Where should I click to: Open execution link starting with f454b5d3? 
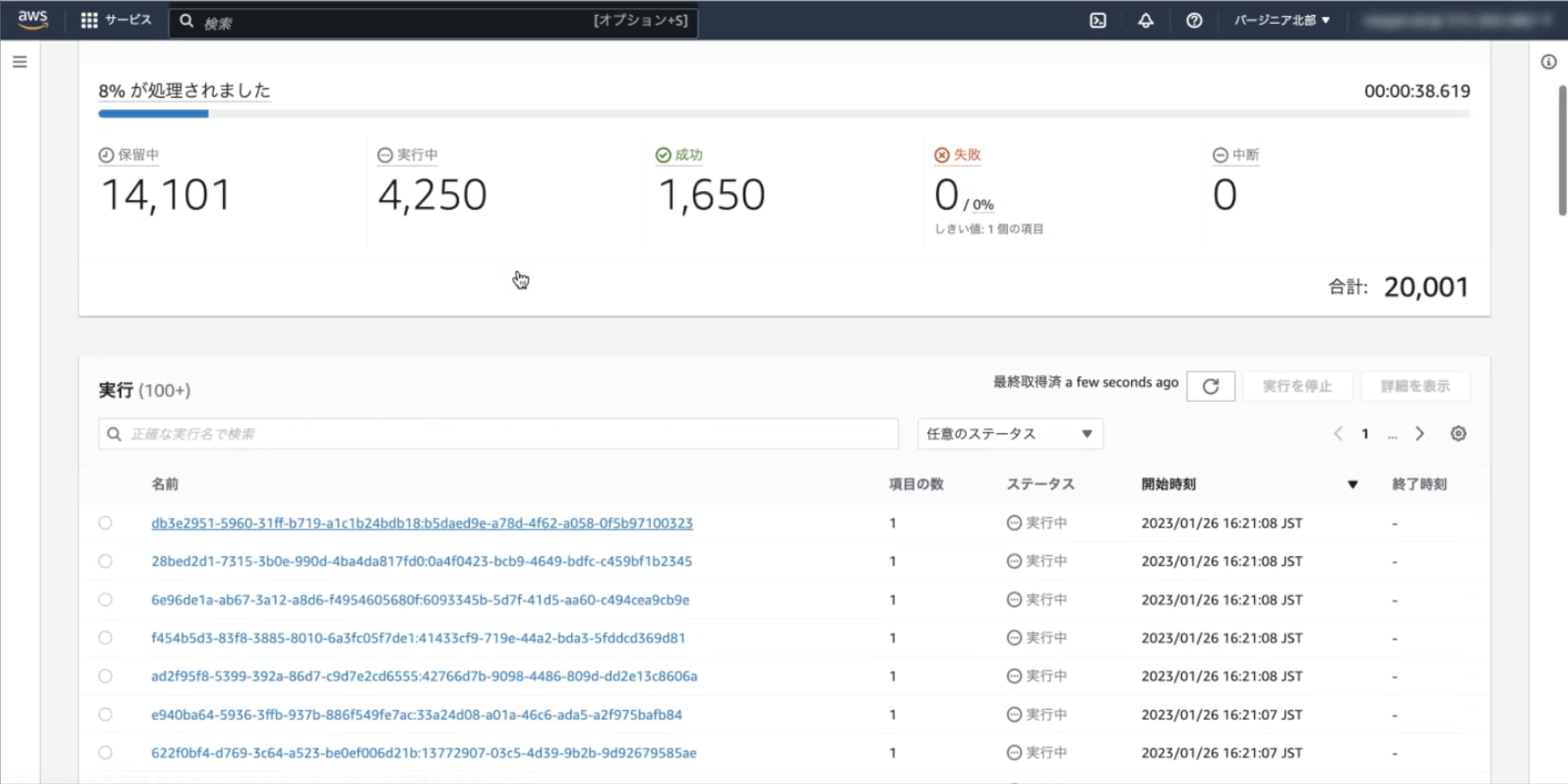click(418, 638)
